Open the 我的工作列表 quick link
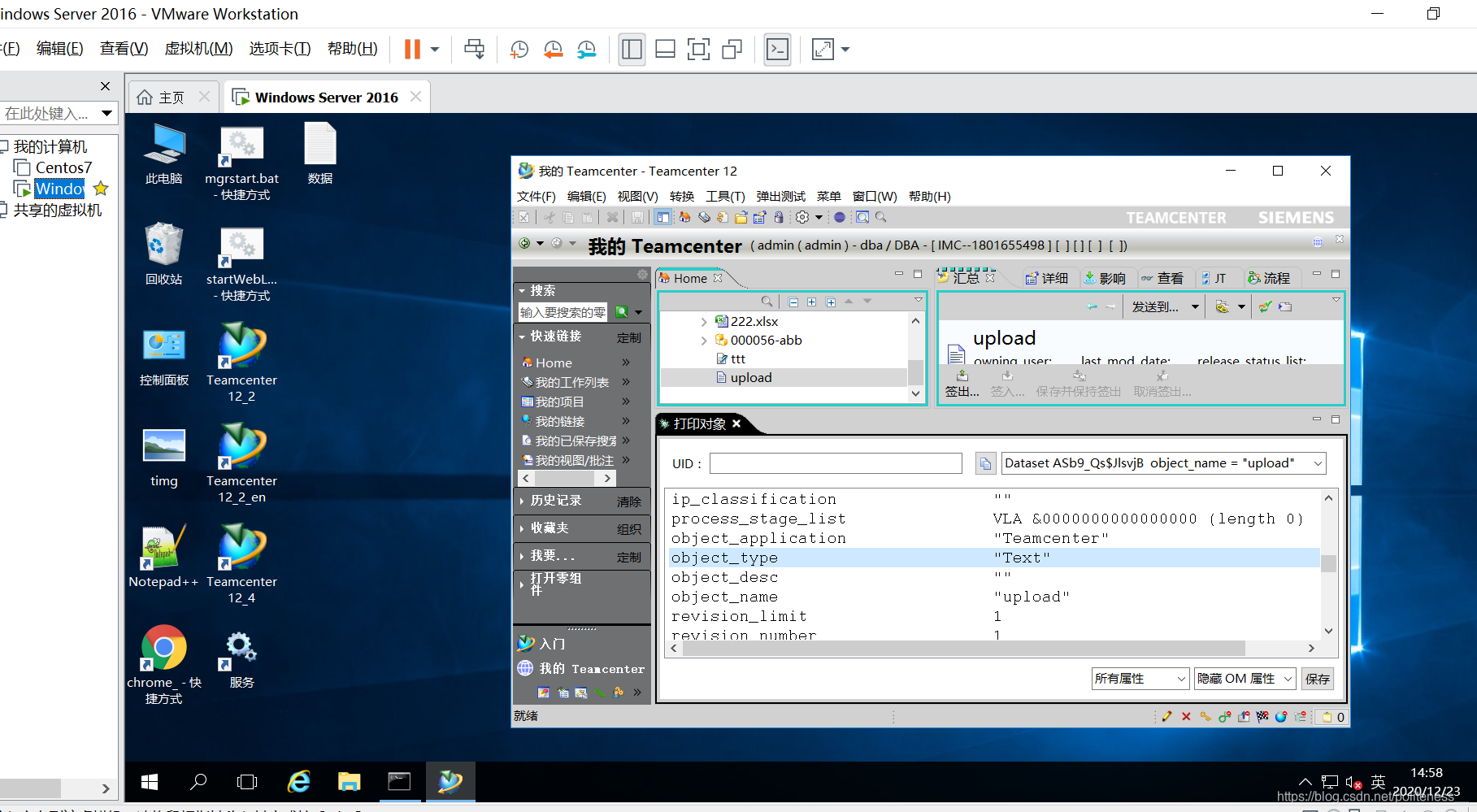The height and width of the screenshot is (812, 1477). 571,382
